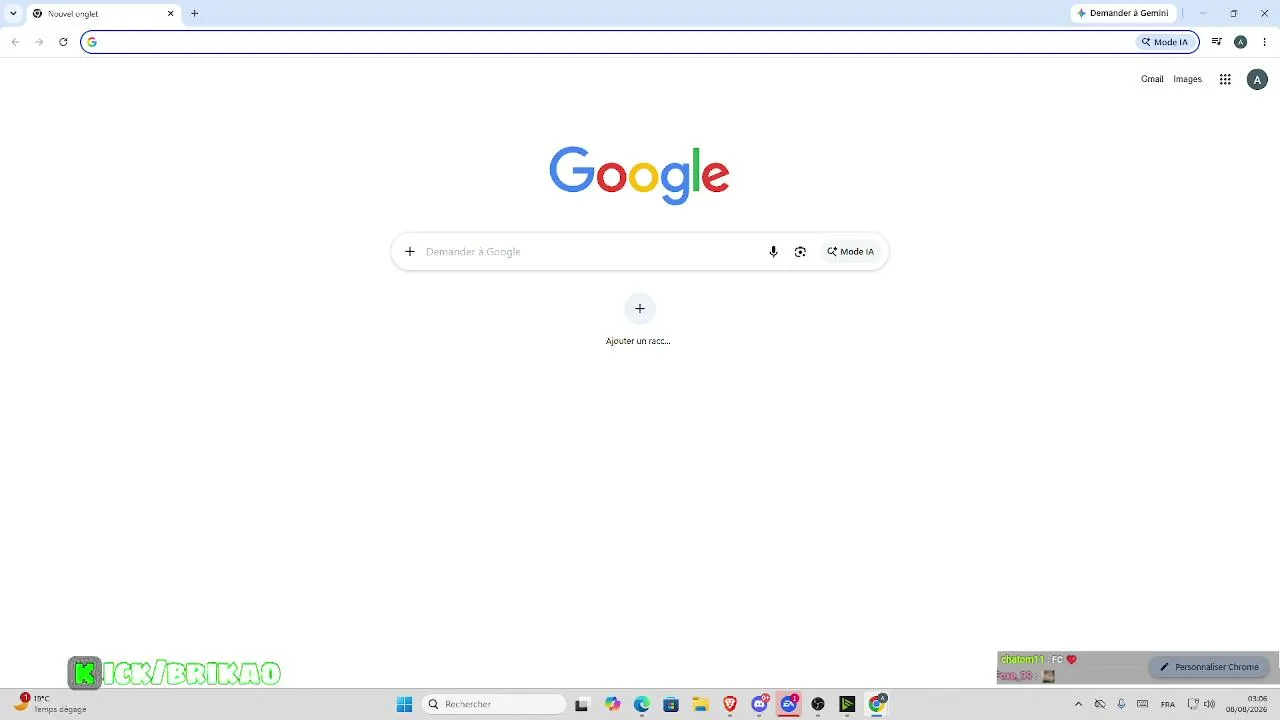Open the volume speaker tray icon
Image resolution: width=1280 pixels, height=720 pixels.
(x=1209, y=705)
